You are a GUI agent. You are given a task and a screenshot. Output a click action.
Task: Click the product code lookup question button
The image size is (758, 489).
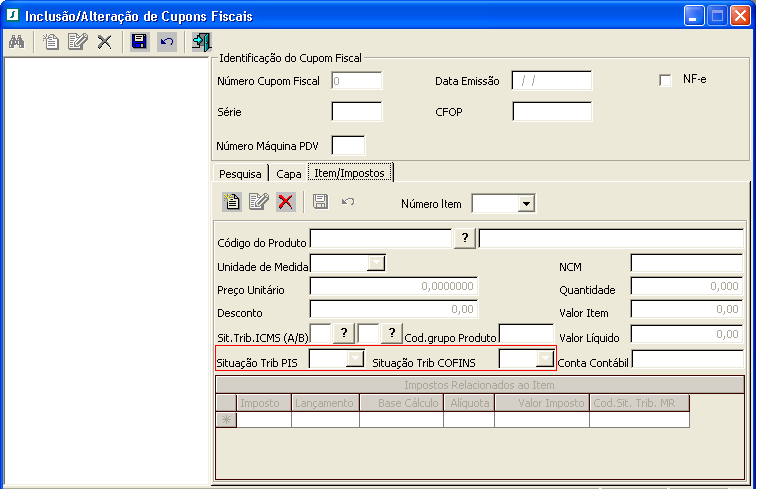click(x=465, y=238)
